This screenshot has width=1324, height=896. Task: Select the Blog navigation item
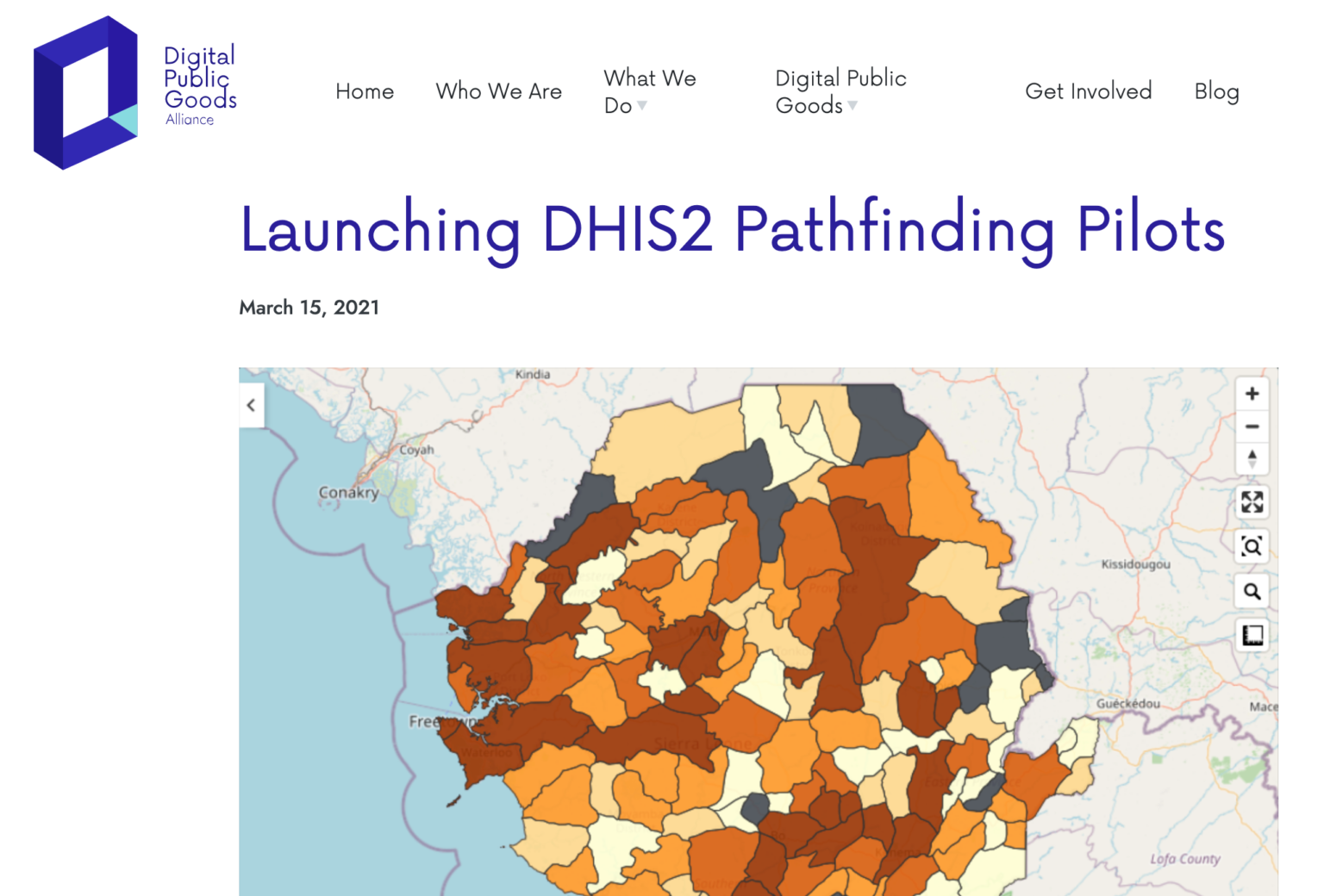pyautogui.click(x=1216, y=91)
